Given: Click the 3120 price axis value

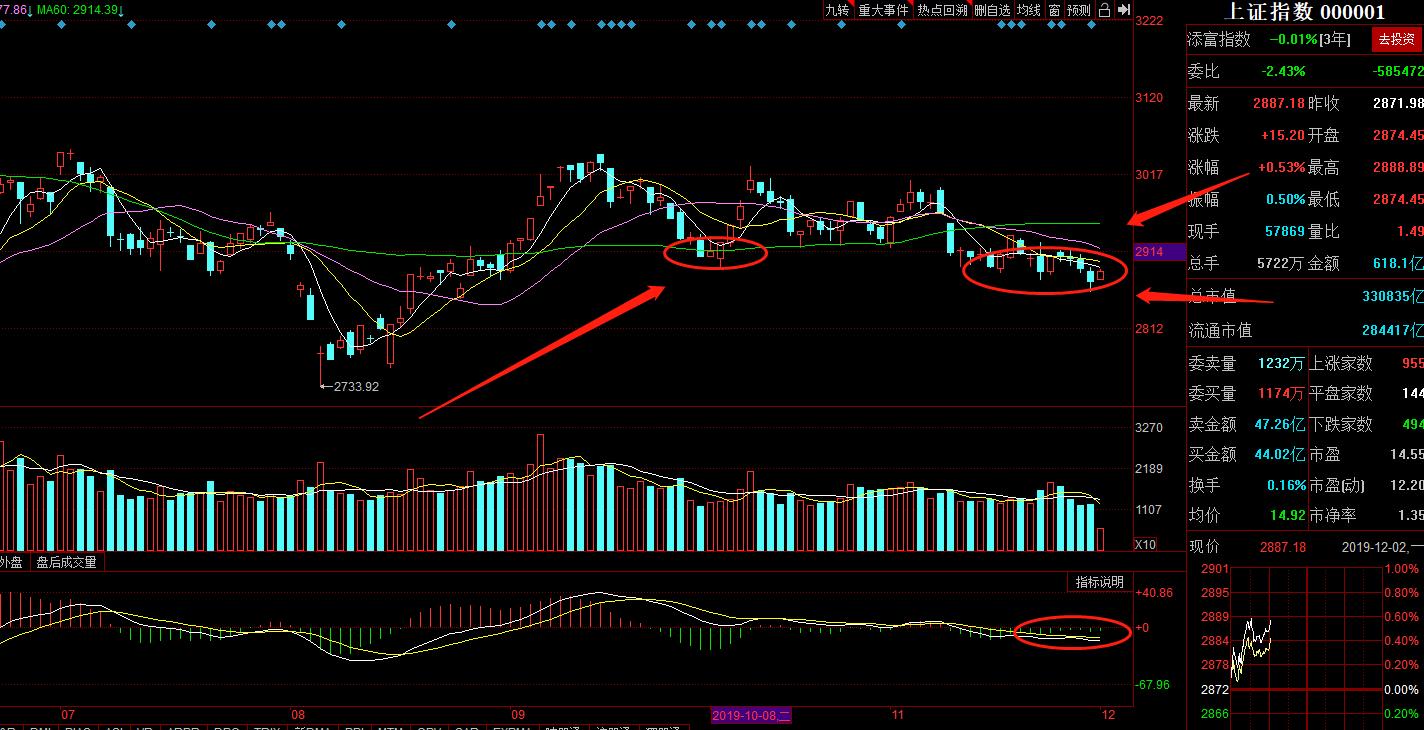Looking at the screenshot, I should tap(1150, 98).
